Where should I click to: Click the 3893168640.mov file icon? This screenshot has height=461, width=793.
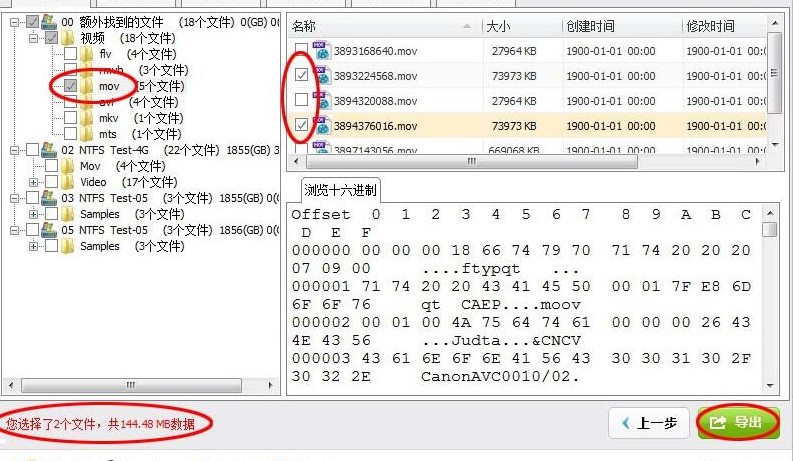[x=321, y=51]
